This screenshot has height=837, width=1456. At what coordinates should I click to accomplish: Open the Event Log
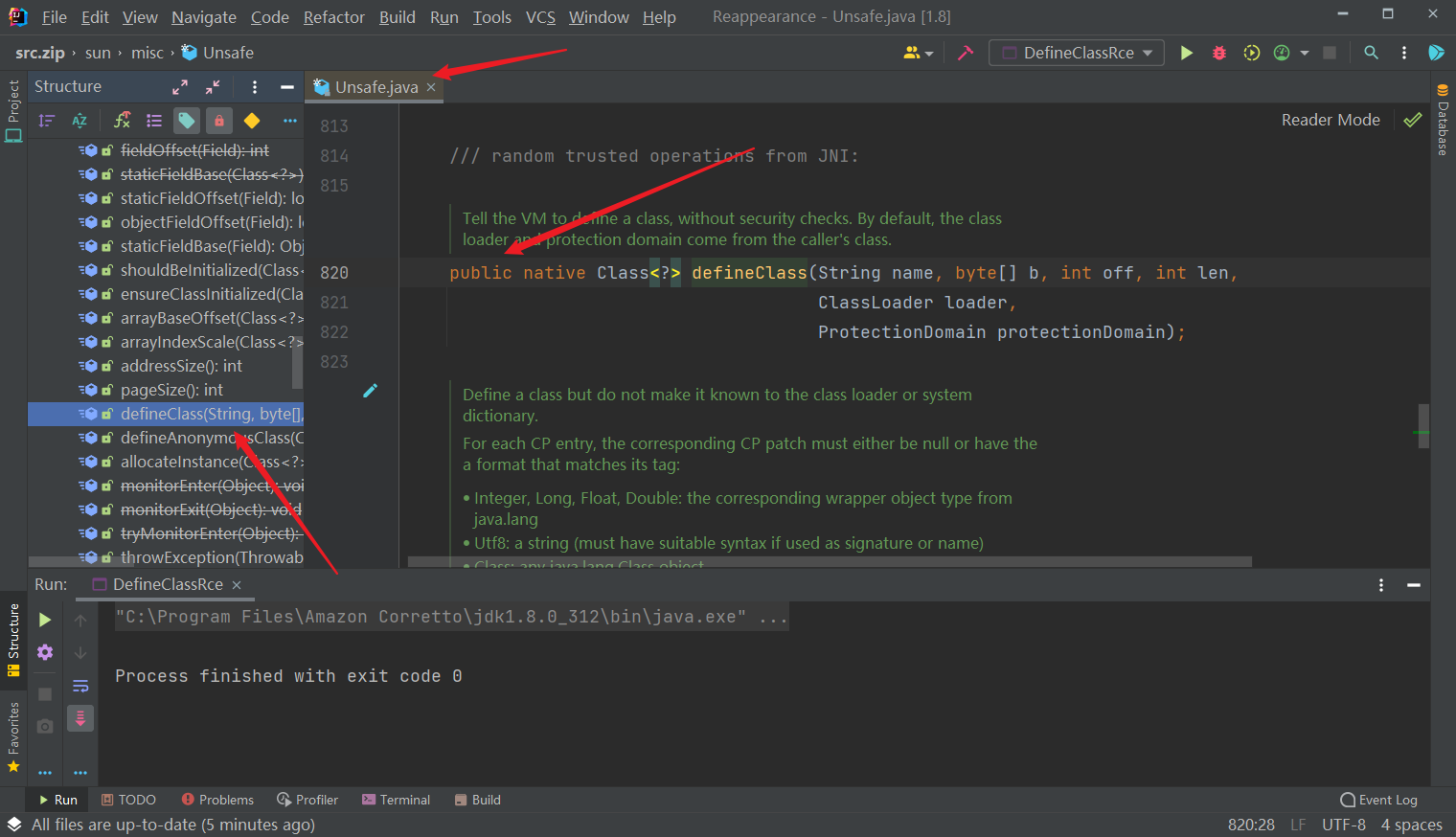1378,800
